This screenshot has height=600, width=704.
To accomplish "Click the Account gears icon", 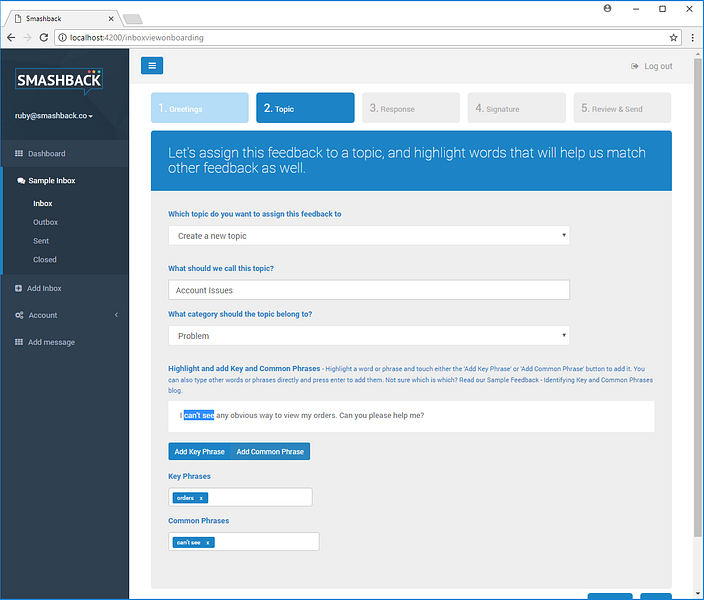I will 19,315.
